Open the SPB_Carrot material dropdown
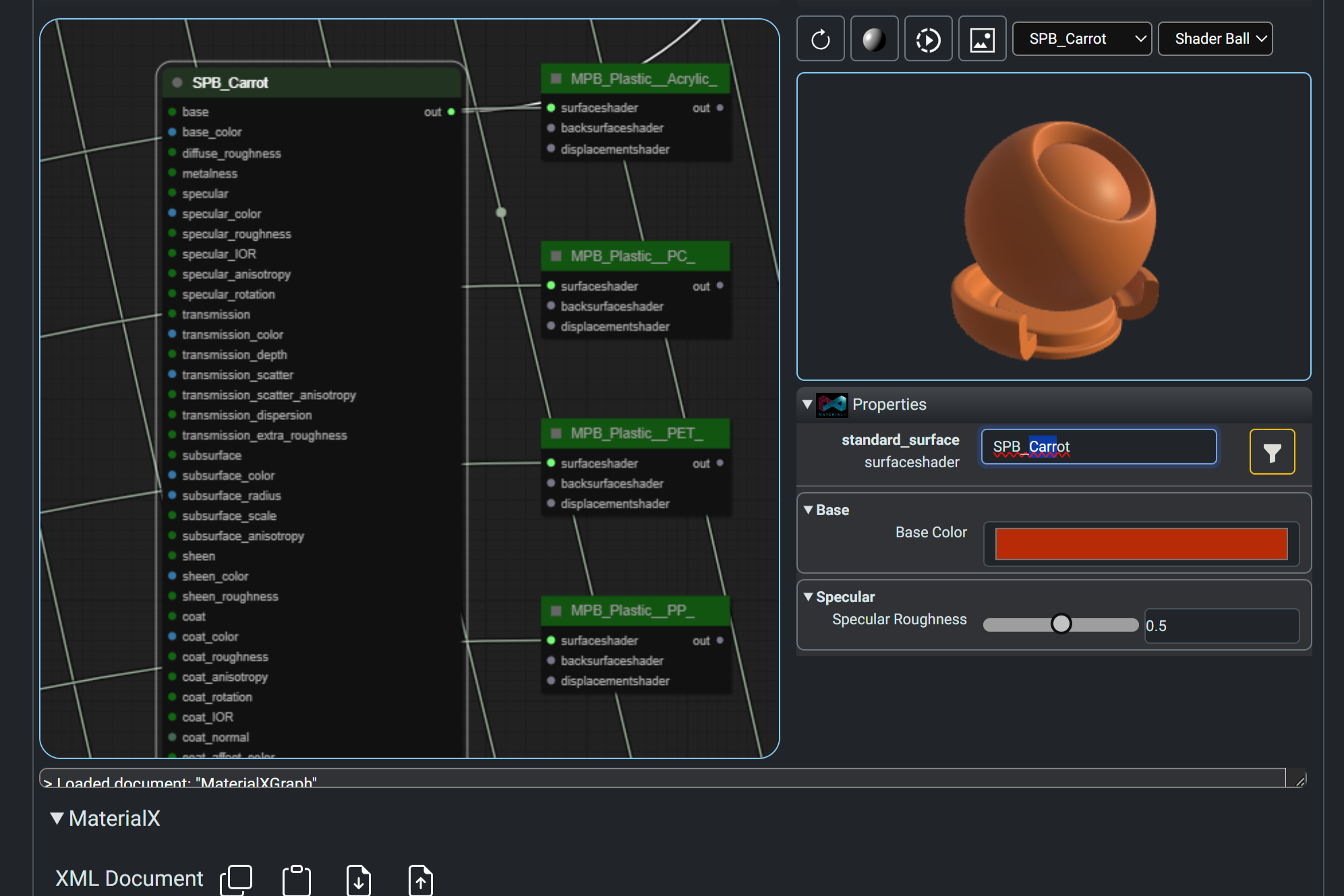The height and width of the screenshot is (896, 1344). coord(1082,39)
